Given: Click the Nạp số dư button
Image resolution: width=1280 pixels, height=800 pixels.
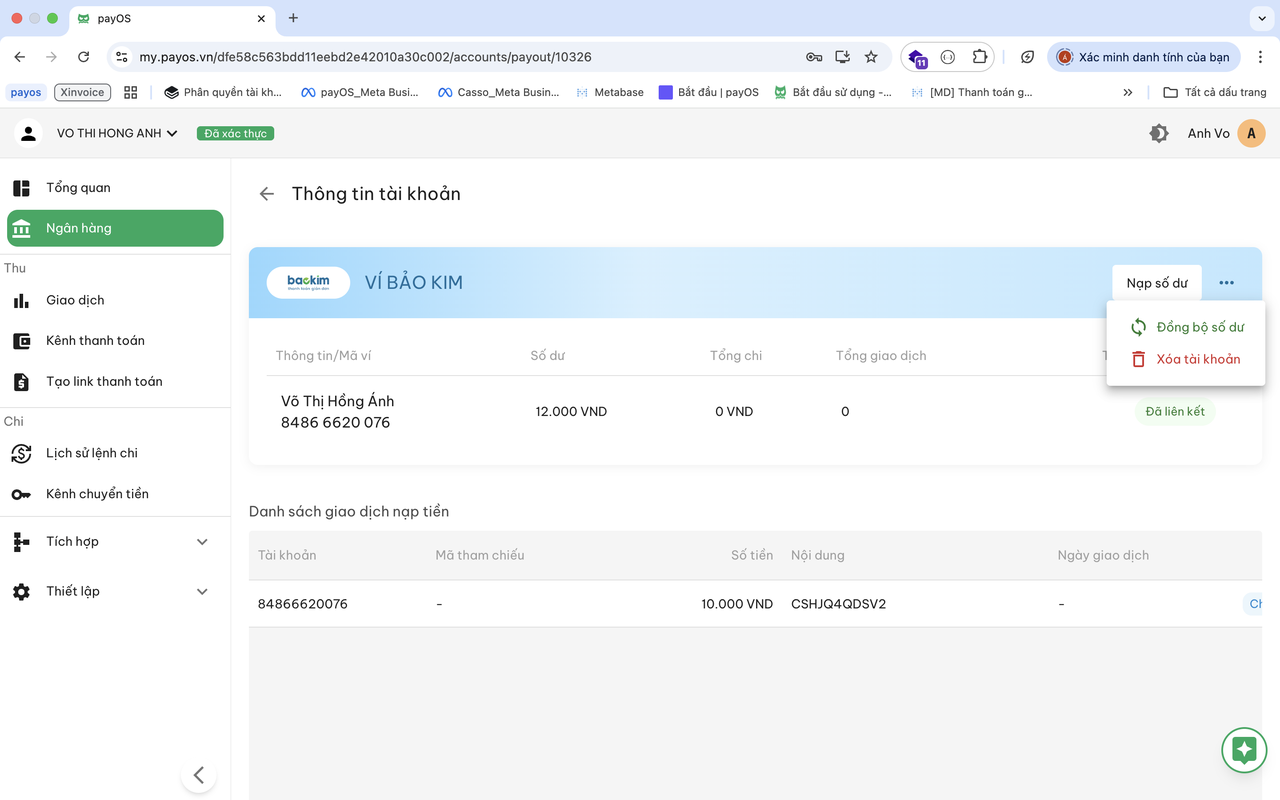Looking at the screenshot, I should 1156,283.
